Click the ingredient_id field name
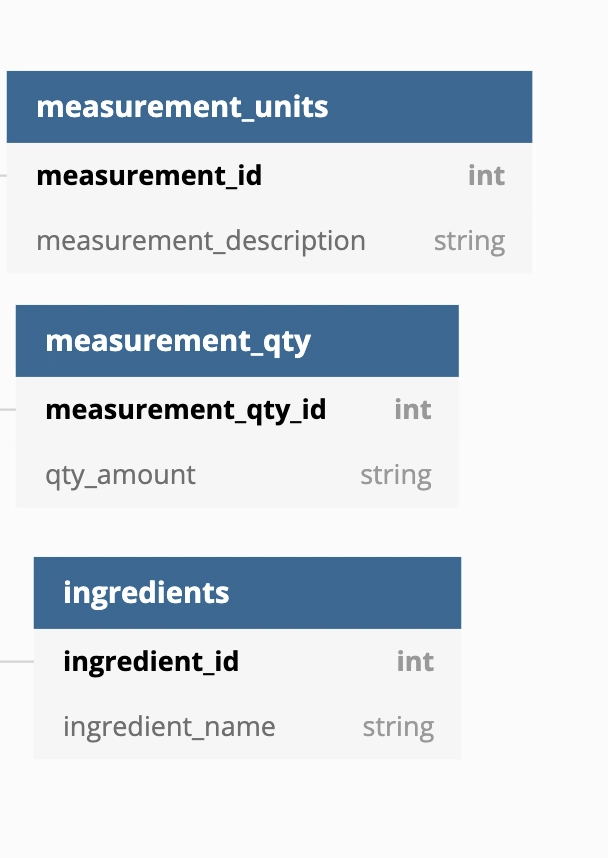The image size is (608, 858). 151,662
